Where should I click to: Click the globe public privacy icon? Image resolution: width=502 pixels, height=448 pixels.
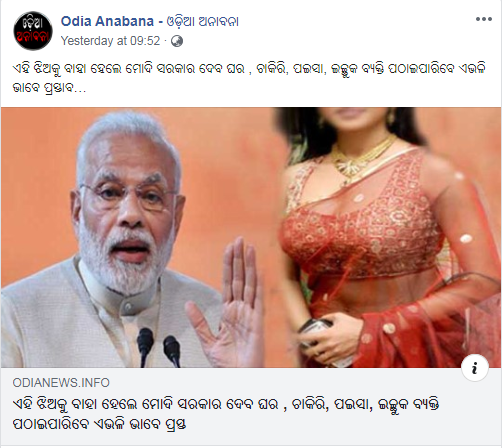pyautogui.click(x=177, y=41)
